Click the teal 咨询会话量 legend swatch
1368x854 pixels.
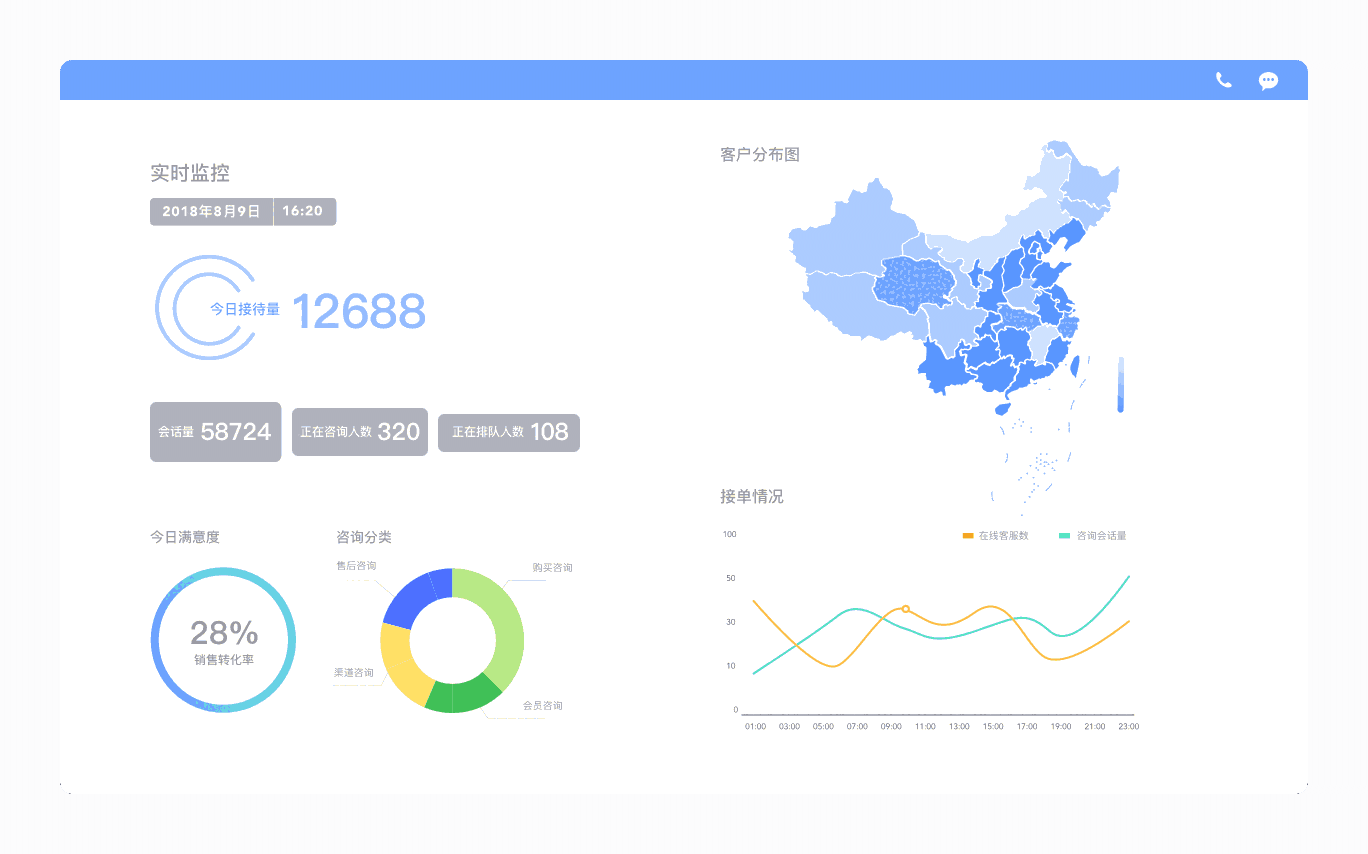coord(1064,536)
